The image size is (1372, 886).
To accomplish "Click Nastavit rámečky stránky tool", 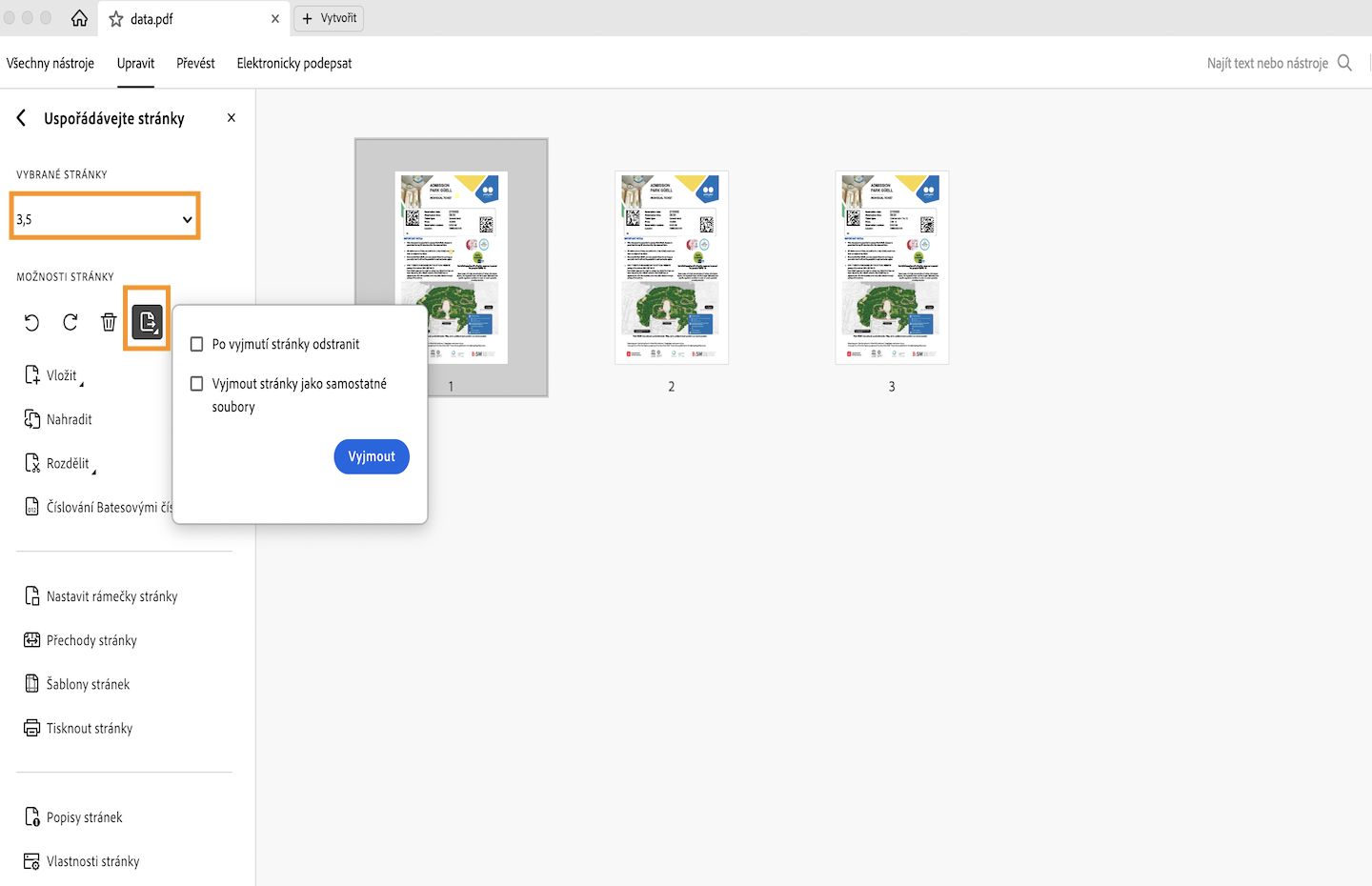I will click(x=111, y=595).
